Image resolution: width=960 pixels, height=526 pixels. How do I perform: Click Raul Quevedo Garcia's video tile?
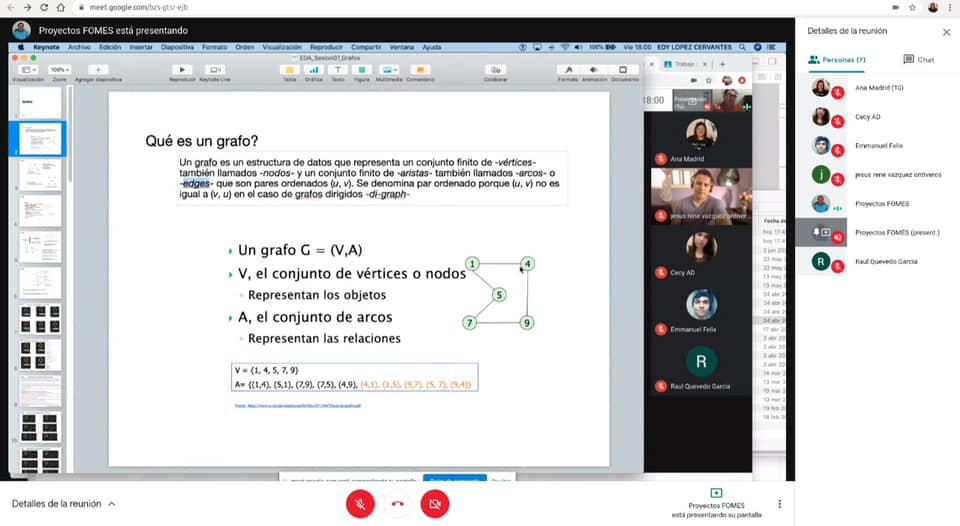click(x=701, y=367)
